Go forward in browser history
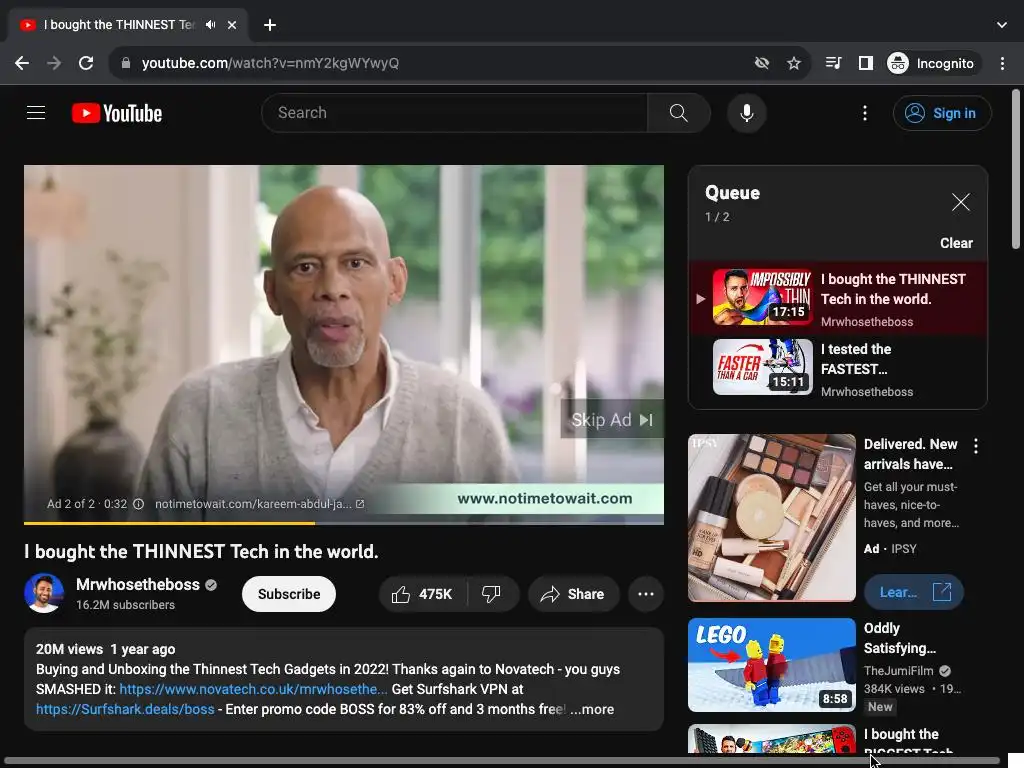This screenshot has height=768, width=1024. point(54,63)
